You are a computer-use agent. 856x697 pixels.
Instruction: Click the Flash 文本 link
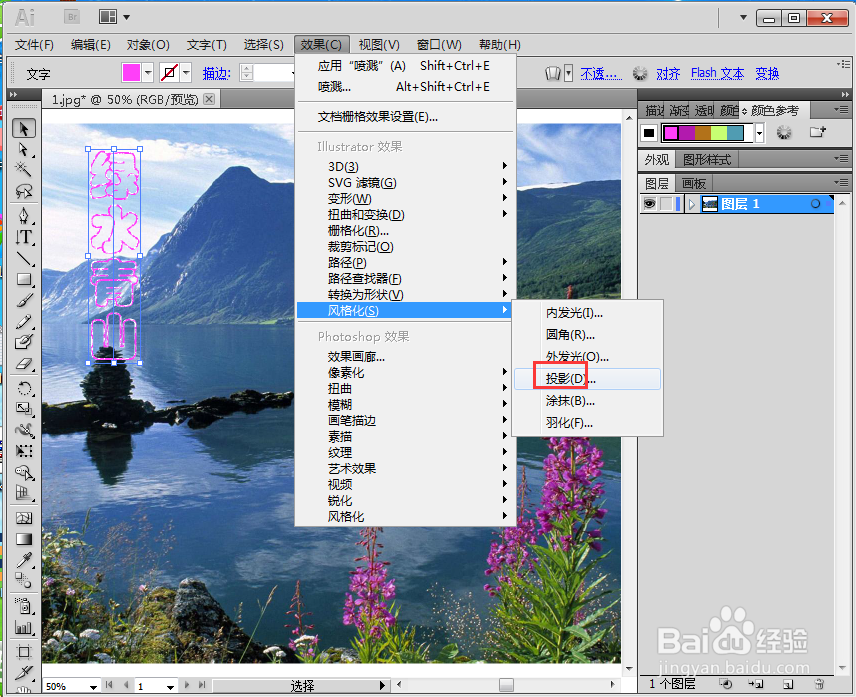717,73
